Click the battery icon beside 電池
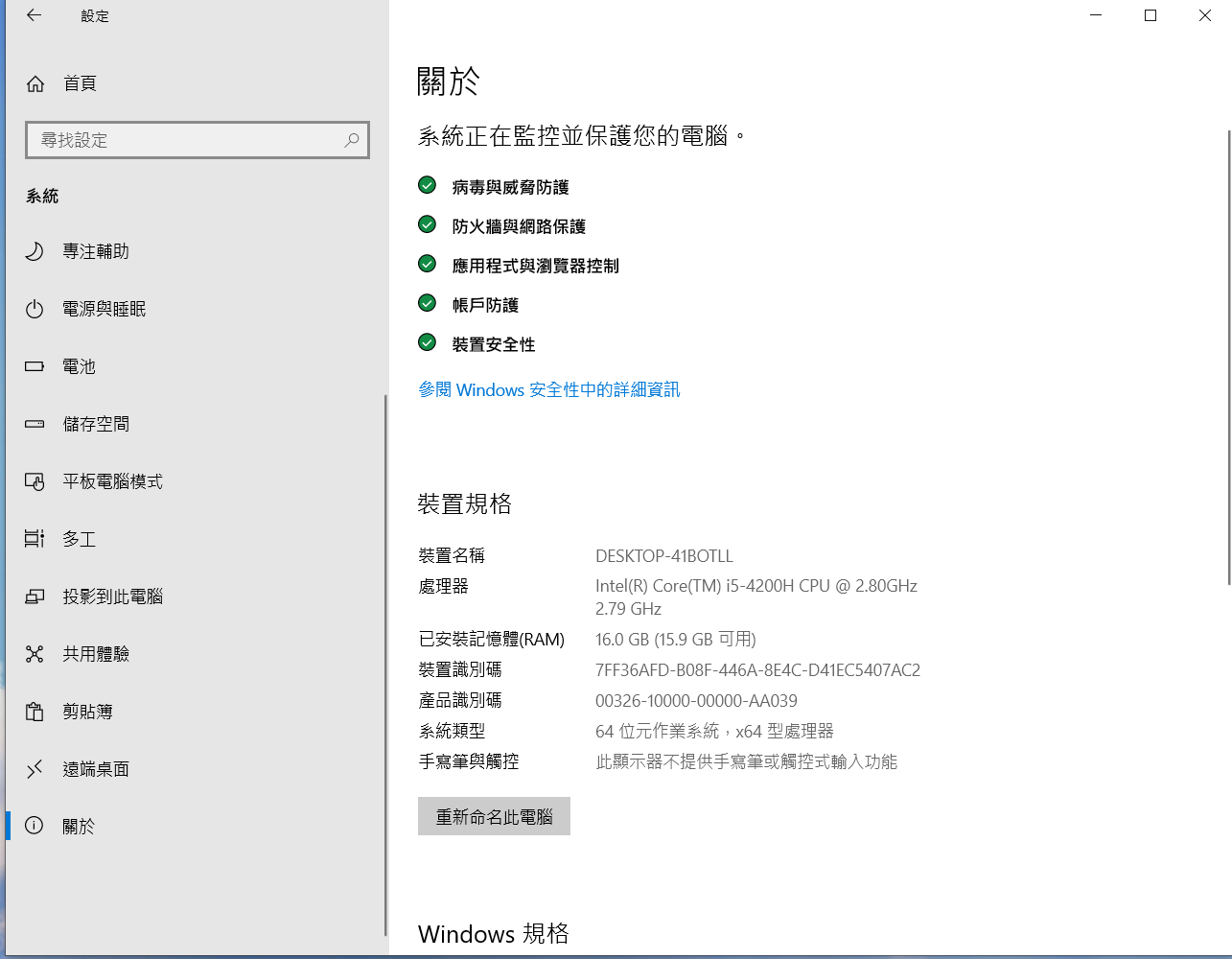 click(x=35, y=366)
